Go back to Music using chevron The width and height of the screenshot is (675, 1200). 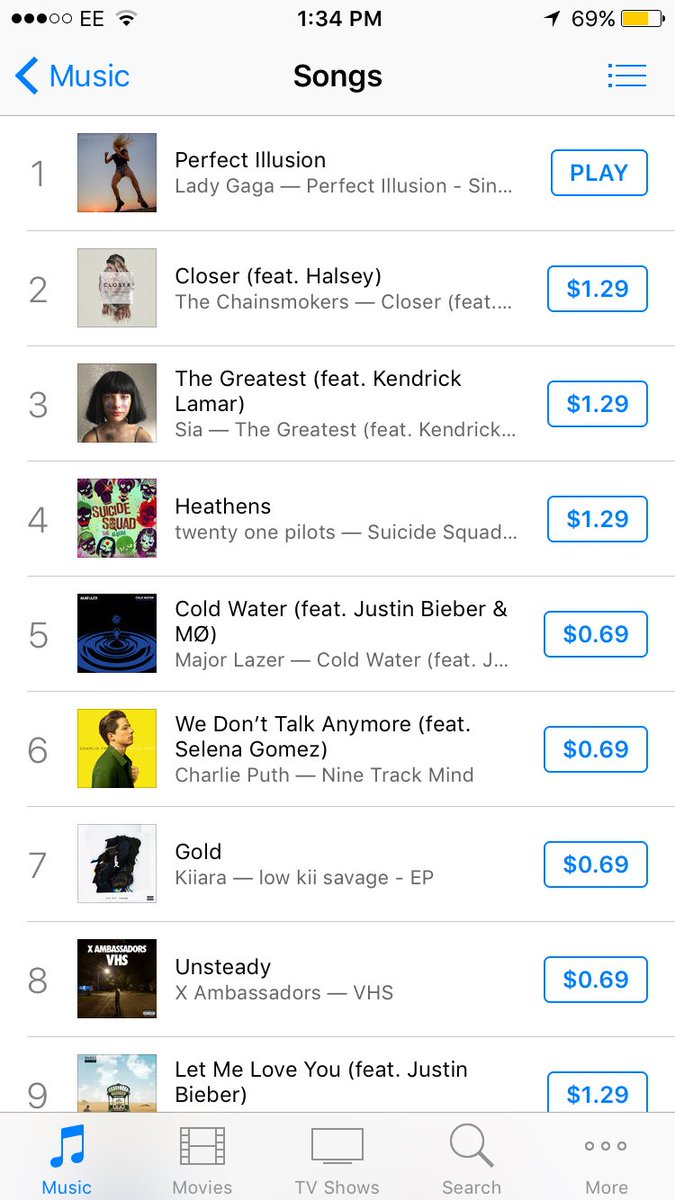click(x=28, y=76)
